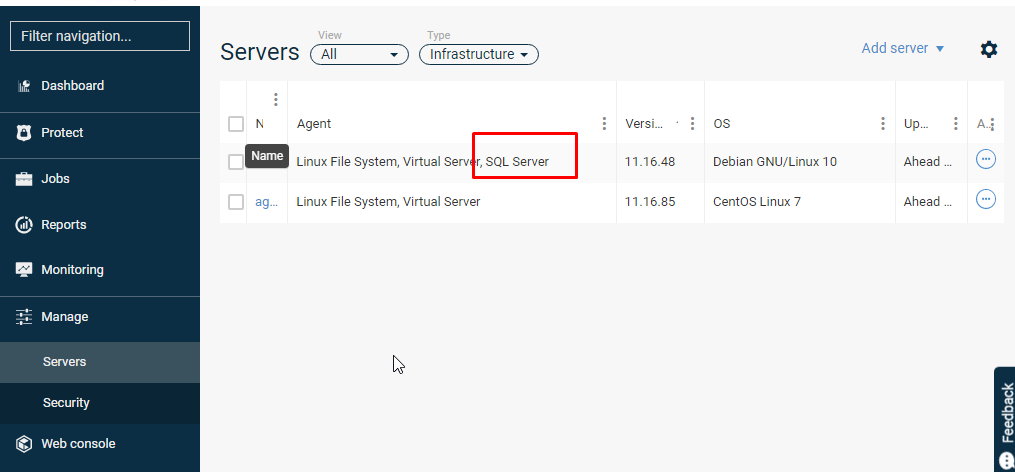
Task: Open the Add server dropdown
Action: pyautogui.click(x=902, y=48)
